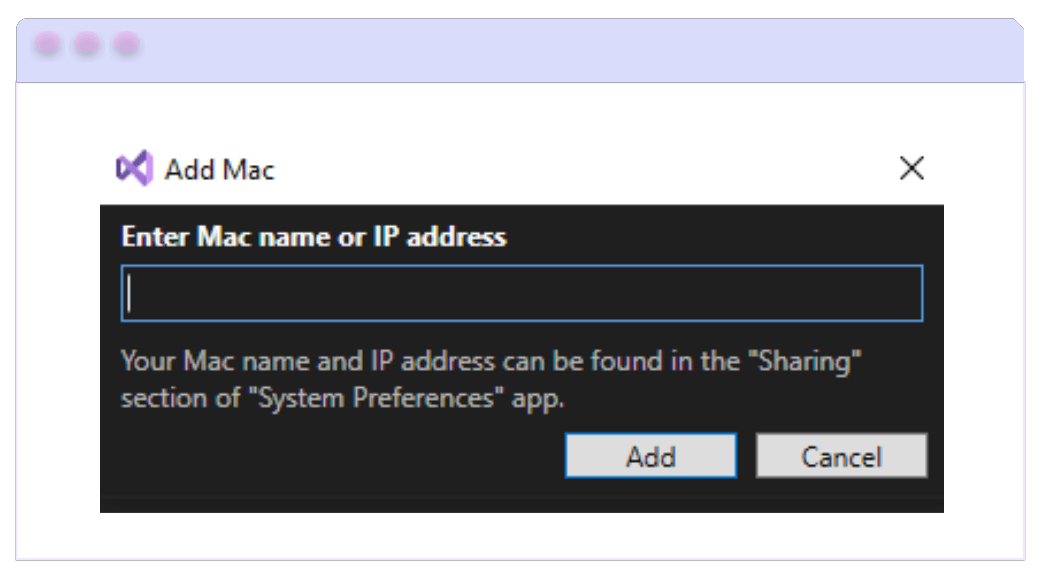Click the "Add Mac" dialog title
The width and height of the screenshot is (1042, 584).
click(219, 170)
